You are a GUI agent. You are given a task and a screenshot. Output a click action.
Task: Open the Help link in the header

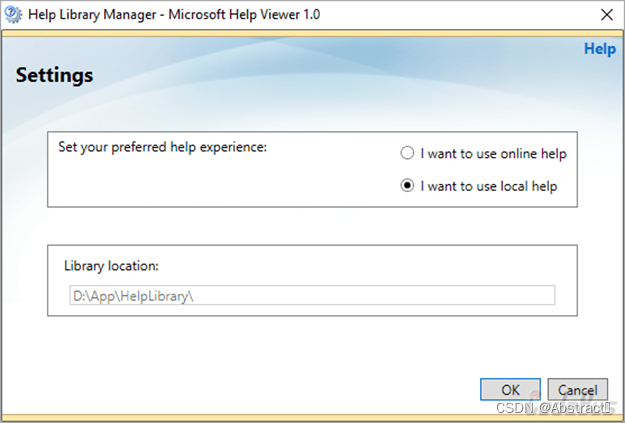coord(599,48)
